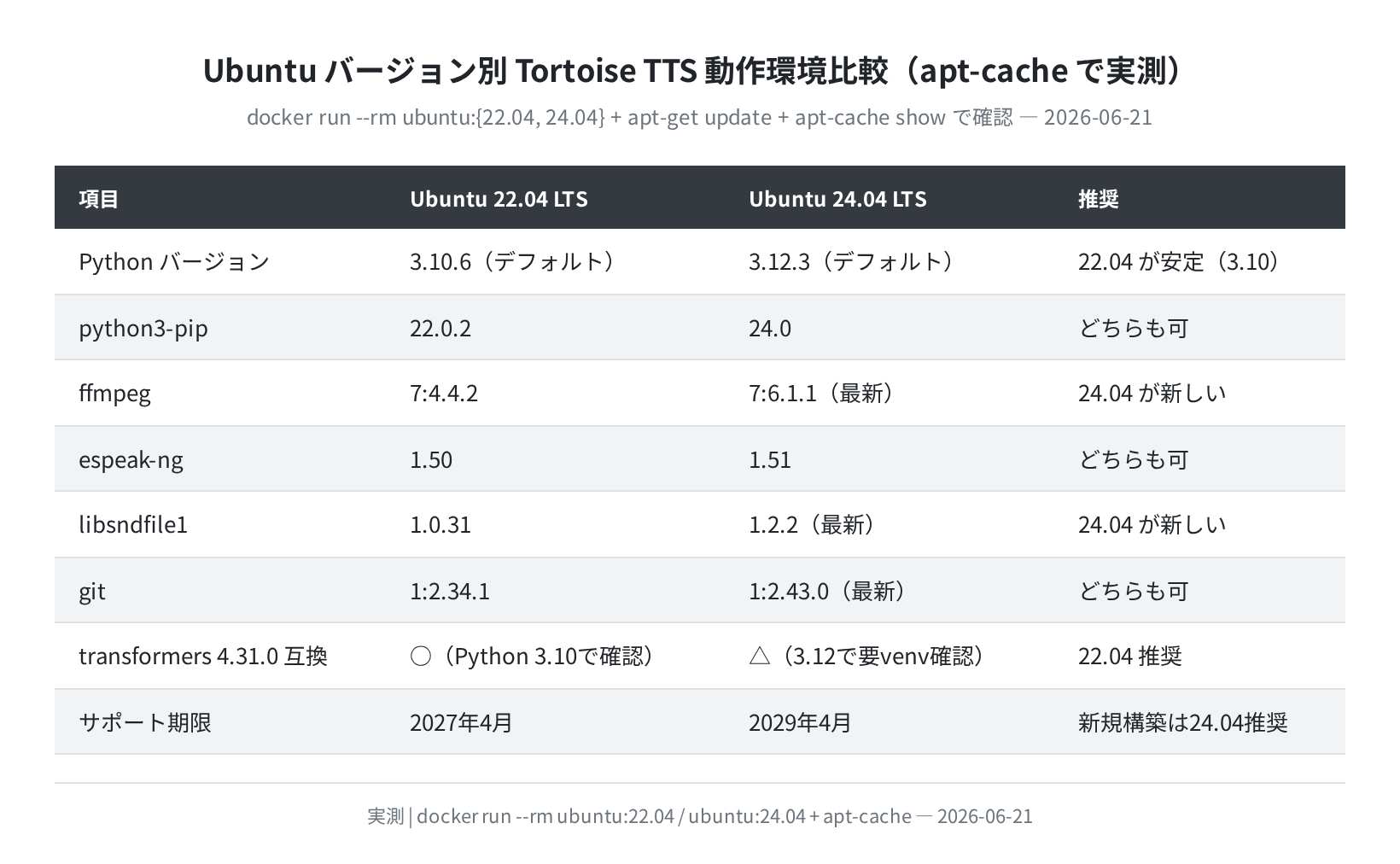Click the libsndfile1 version 1.0.31 cell
Image resolution: width=1400 pixels, height=864 pixels.
coord(440,524)
